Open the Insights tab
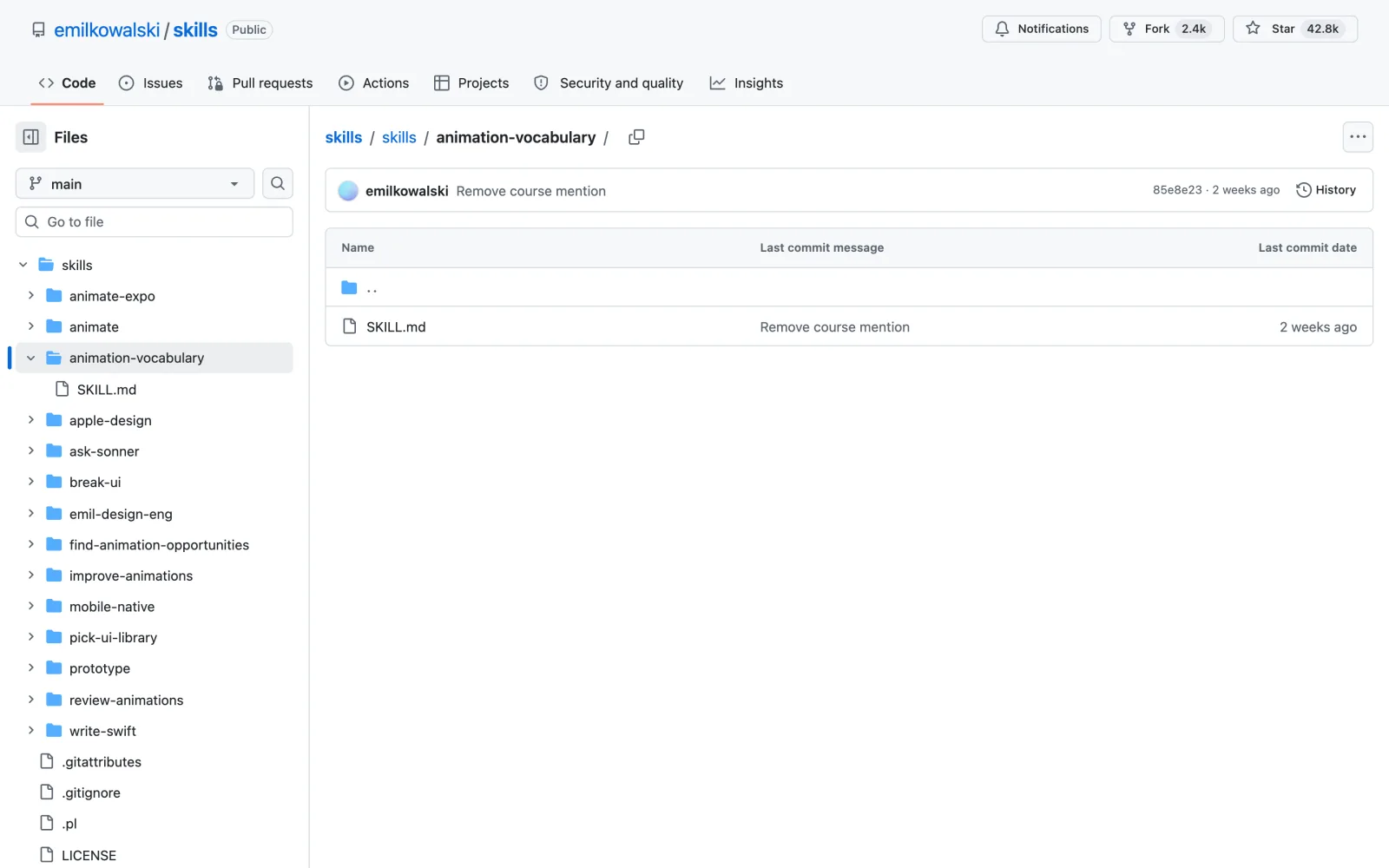The width and height of the screenshot is (1389, 868). point(747,83)
